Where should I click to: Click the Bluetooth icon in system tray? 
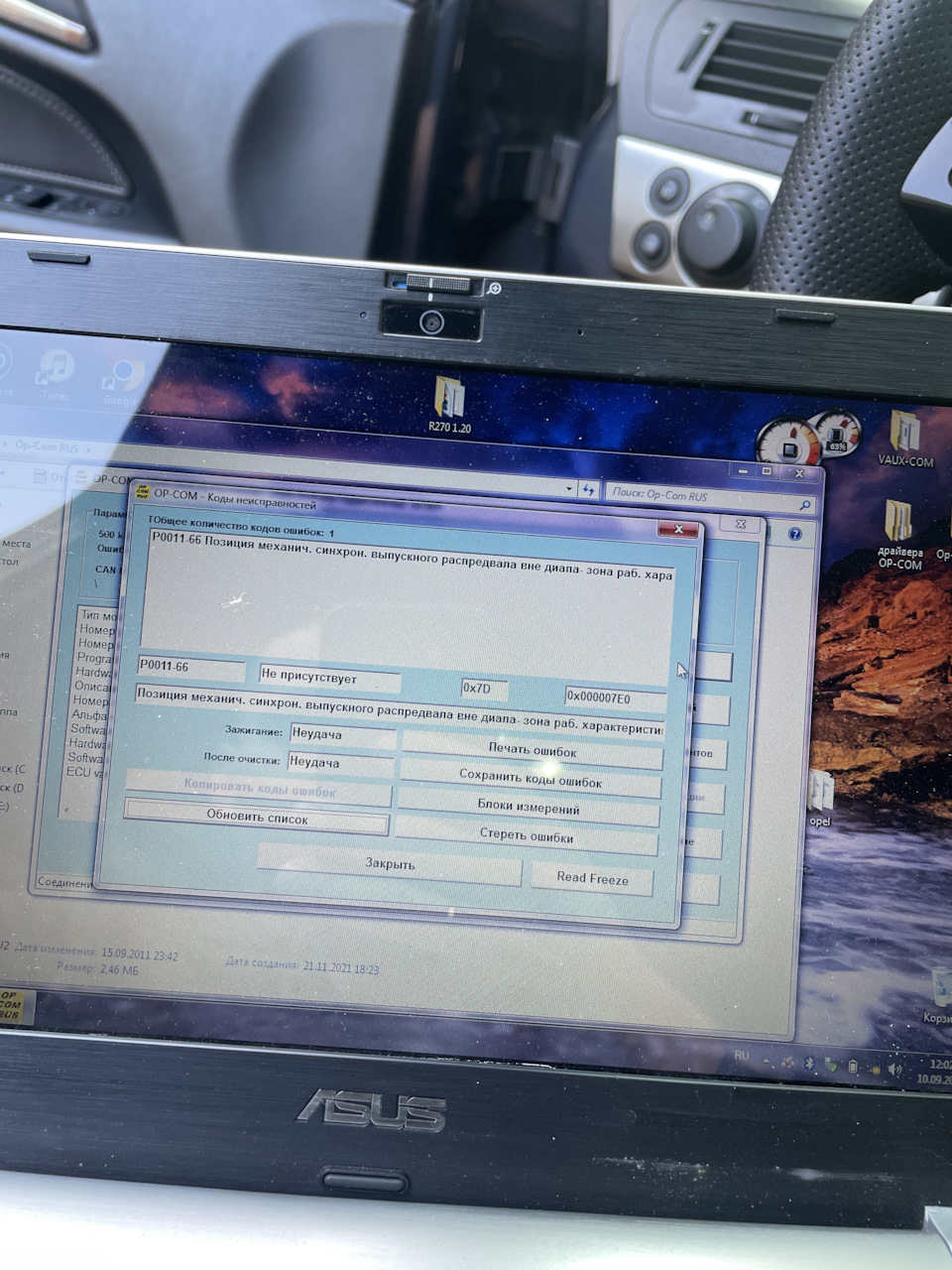pyautogui.click(x=808, y=1063)
